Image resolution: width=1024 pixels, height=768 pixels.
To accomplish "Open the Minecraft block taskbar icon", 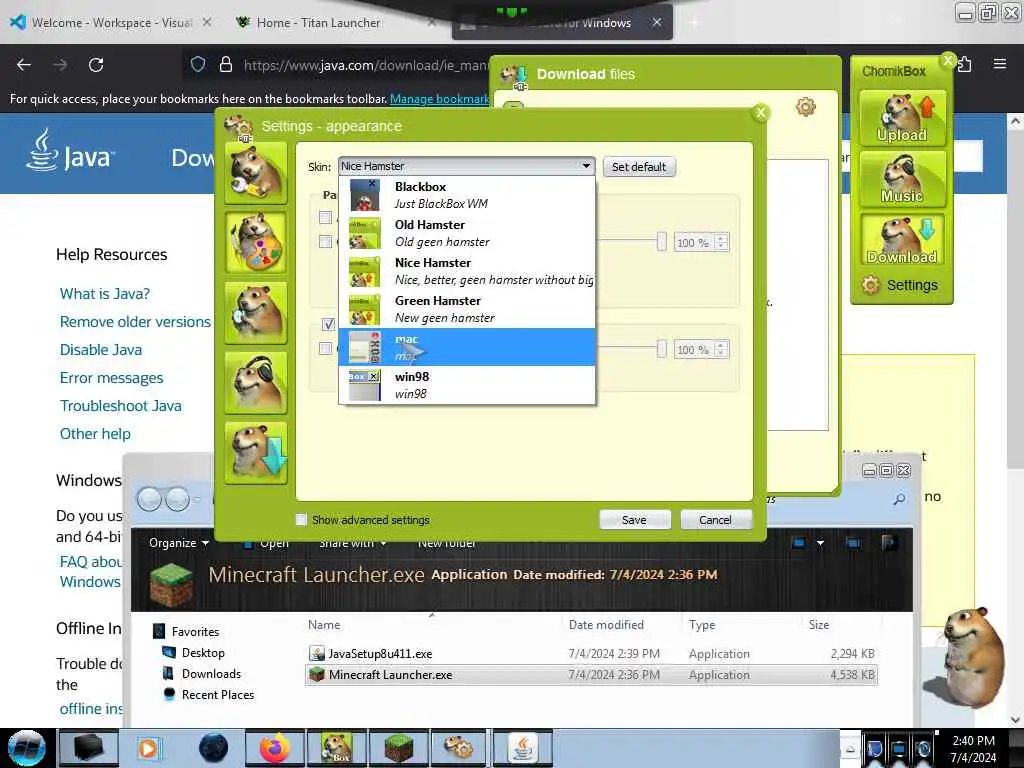I will pyautogui.click(x=398, y=748).
